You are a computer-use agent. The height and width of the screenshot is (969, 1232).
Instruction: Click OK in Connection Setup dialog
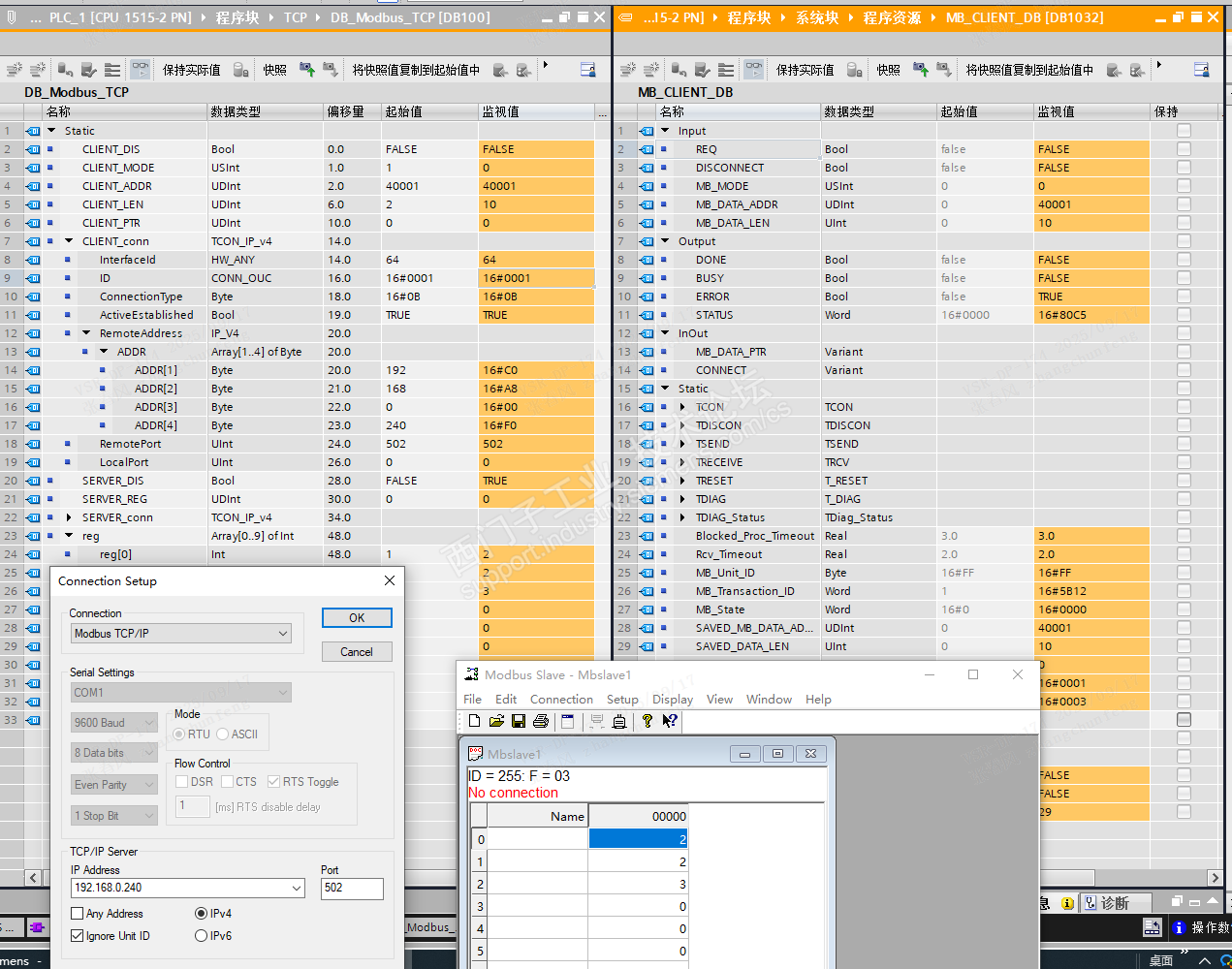click(357, 618)
